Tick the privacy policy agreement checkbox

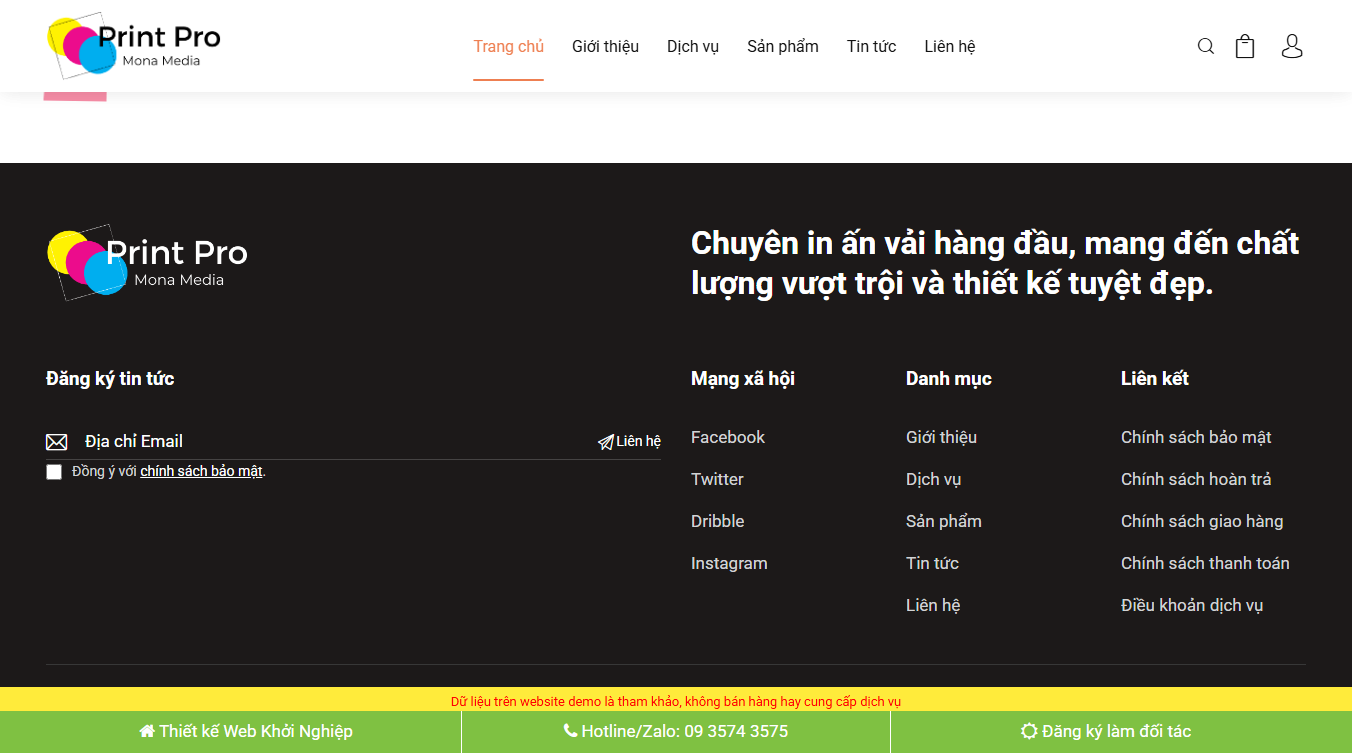(x=54, y=472)
